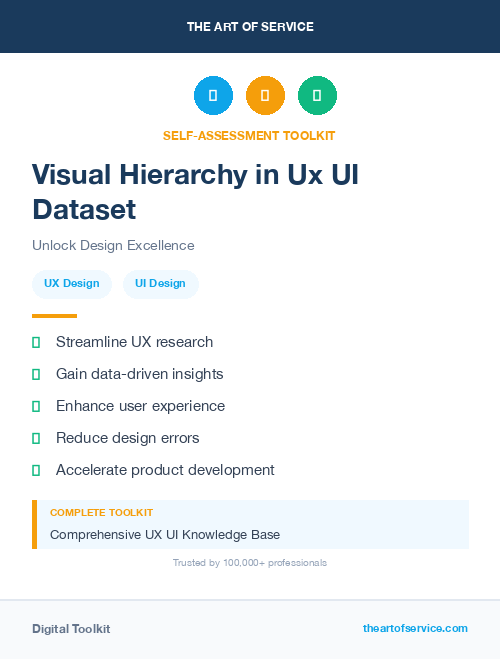This screenshot has height=659, width=500.
Task: Click bullet icon beside Gain data-driven insights
Action: 36,374
